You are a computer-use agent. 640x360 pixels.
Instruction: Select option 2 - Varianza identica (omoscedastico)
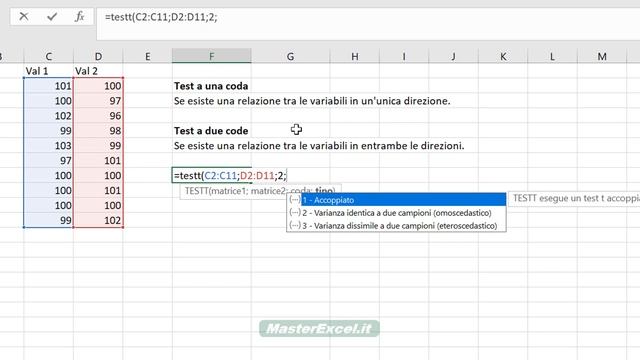tap(396, 213)
